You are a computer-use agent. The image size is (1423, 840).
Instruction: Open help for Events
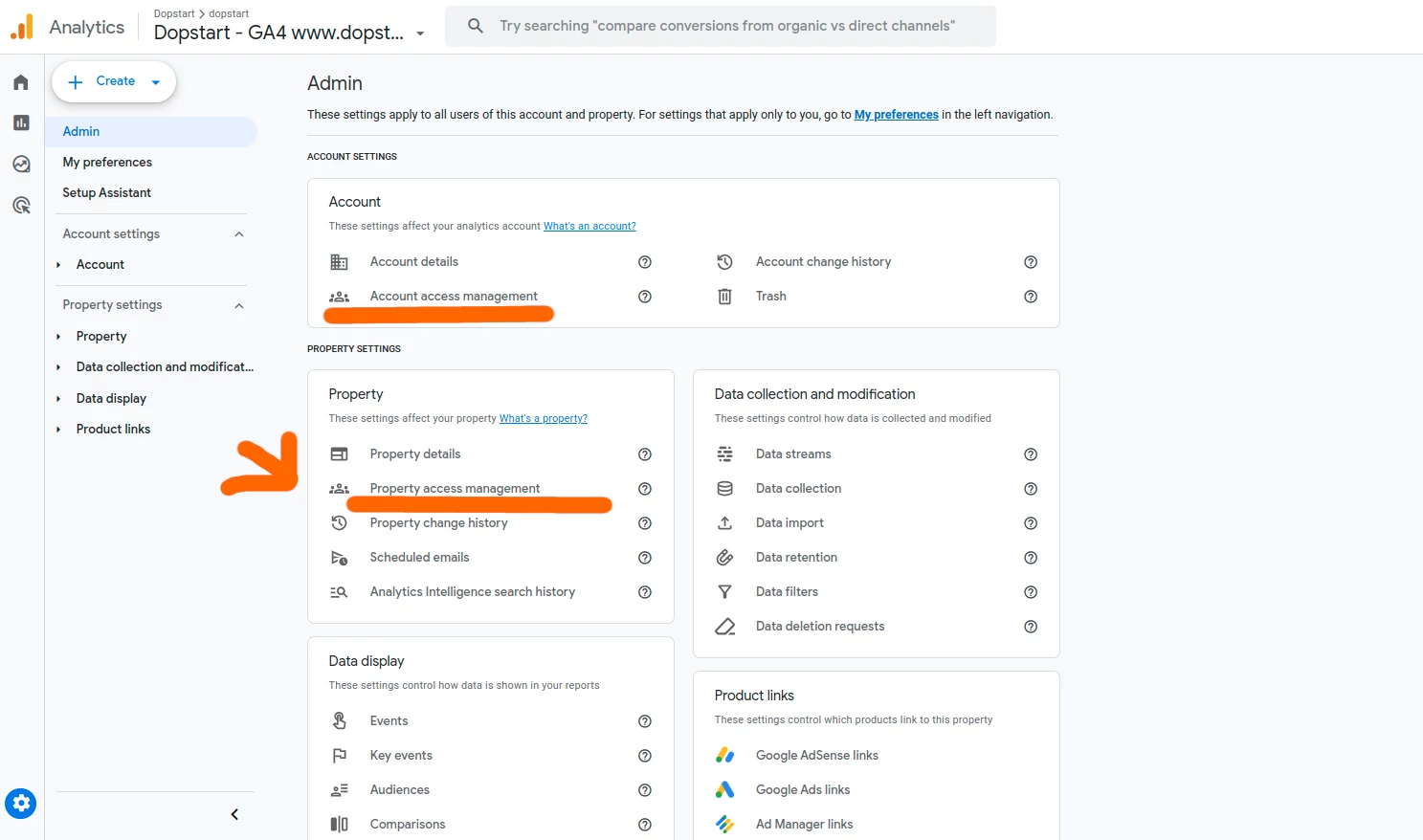tap(645, 721)
